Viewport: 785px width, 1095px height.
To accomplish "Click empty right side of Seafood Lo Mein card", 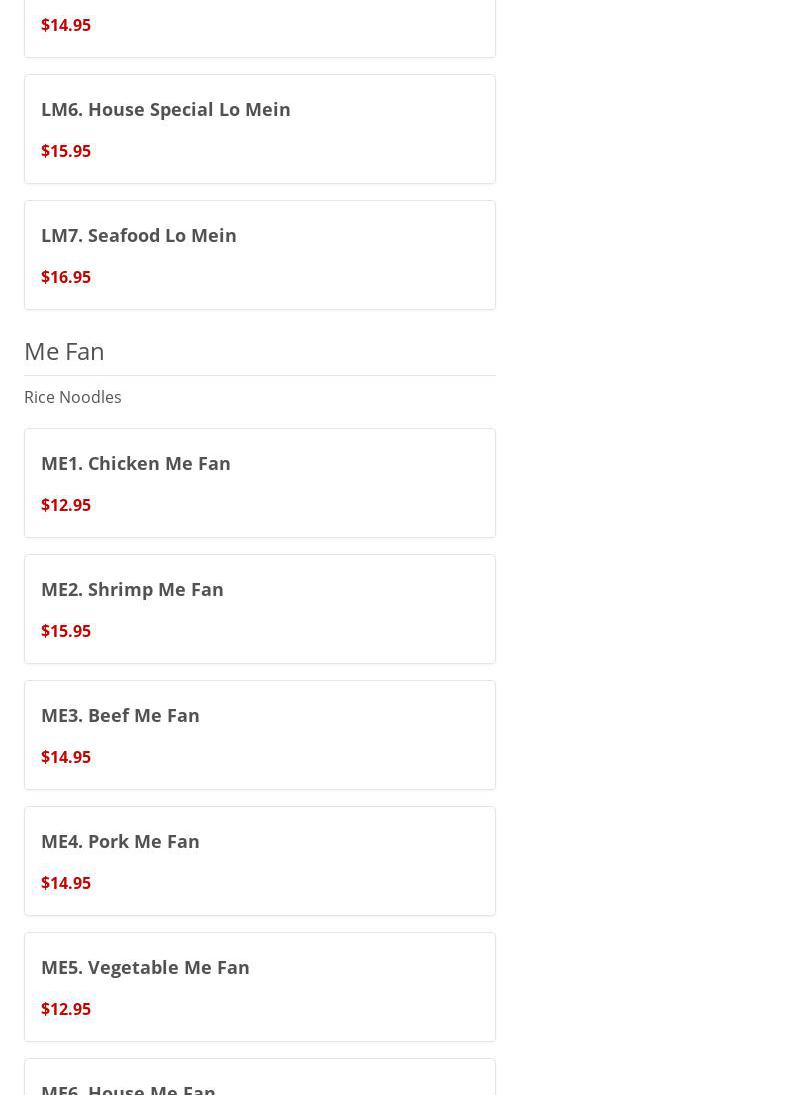I will point(400,255).
